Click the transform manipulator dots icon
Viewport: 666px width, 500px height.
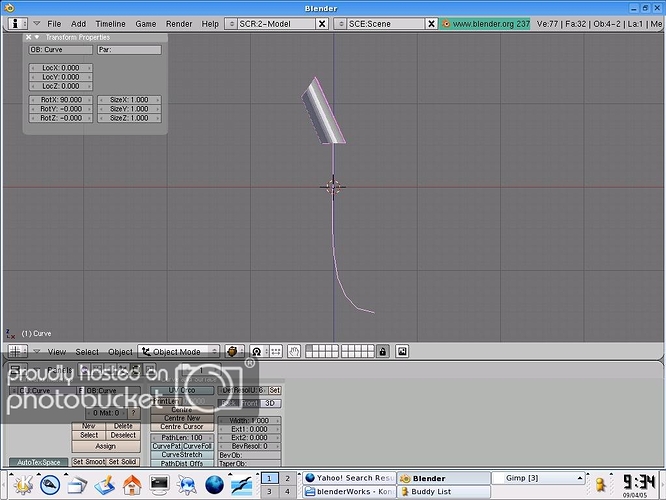(276, 351)
